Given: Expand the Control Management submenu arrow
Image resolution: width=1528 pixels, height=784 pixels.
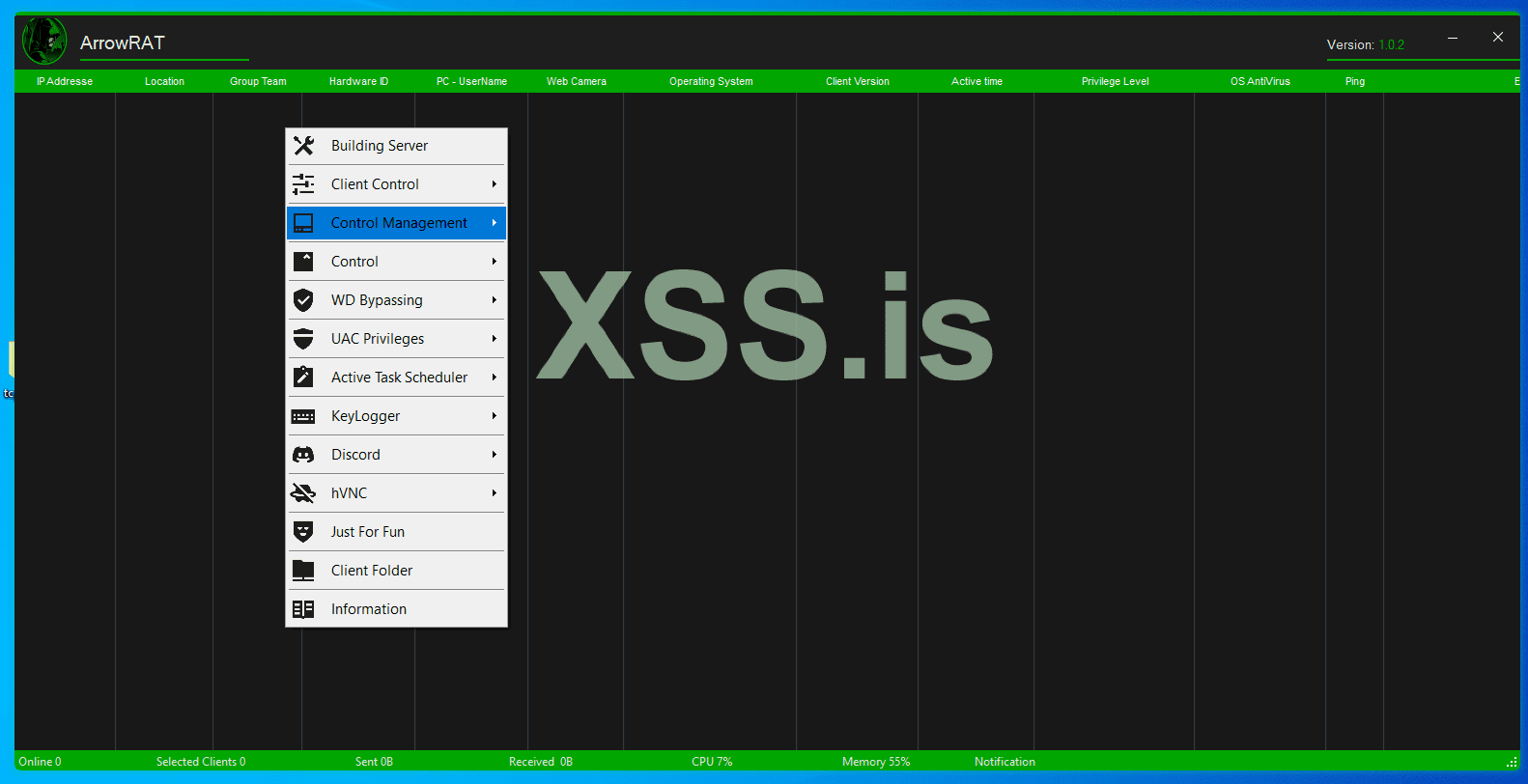Looking at the screenshot, I should (x=494, y=223).
